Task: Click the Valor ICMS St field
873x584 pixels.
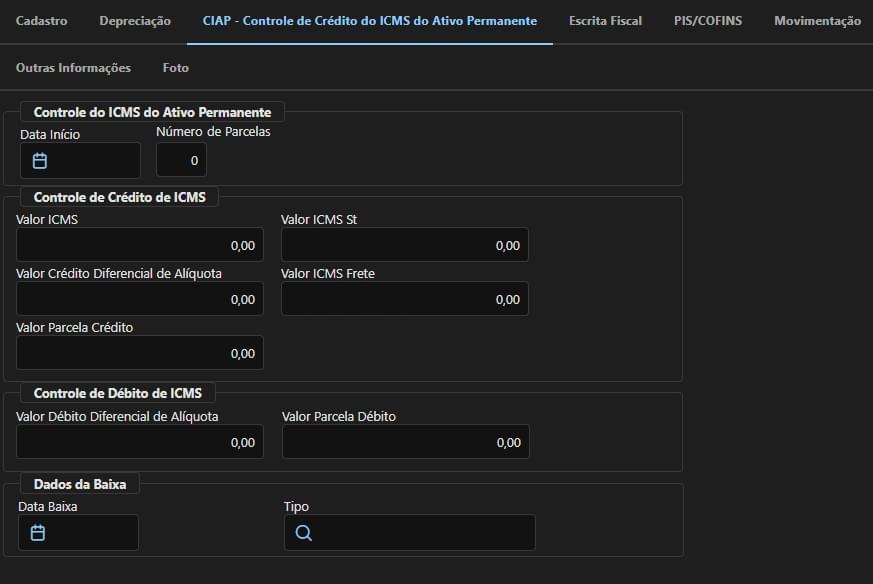Action: pos(405,244)
